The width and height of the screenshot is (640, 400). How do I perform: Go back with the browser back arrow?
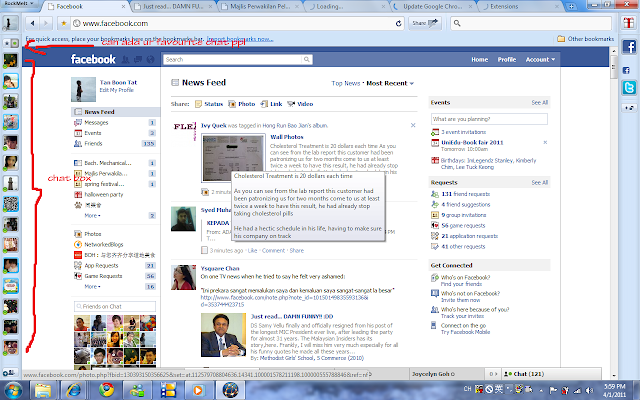tap(32, 23)
